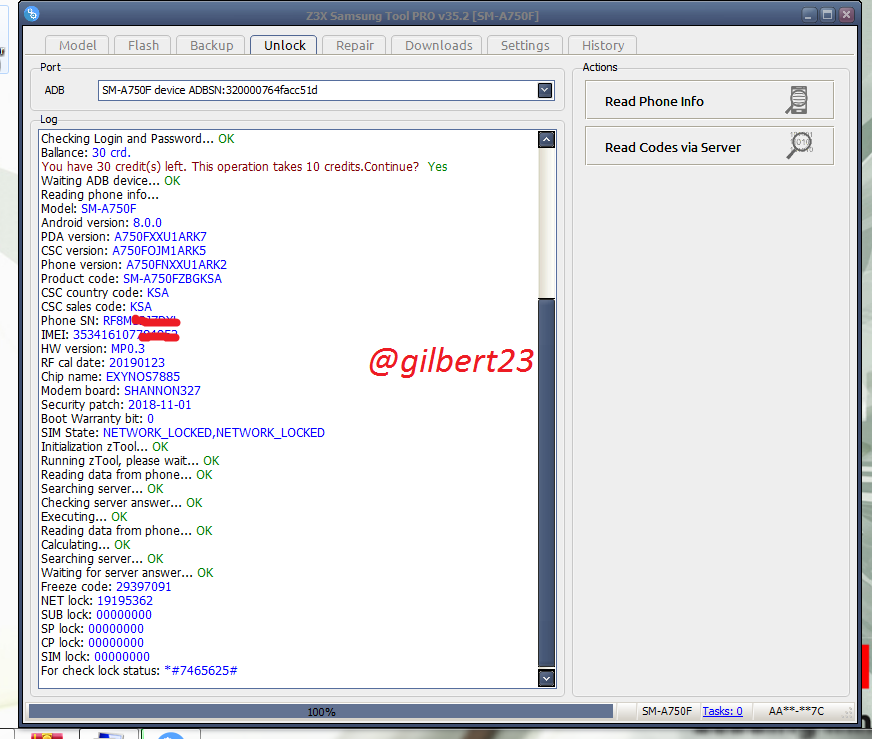
Task: Open the Backup tab
Action: pos(211,45)
